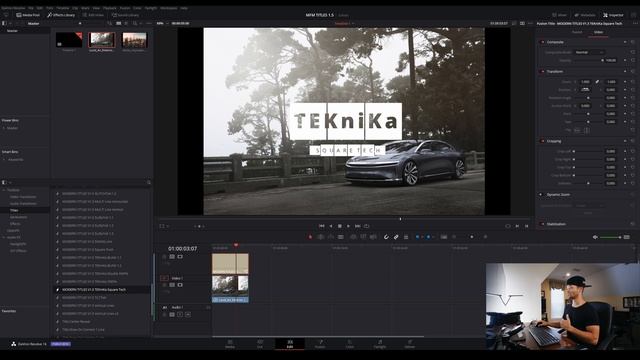Open the Workspace menu
This screenshot has height=360, width=640.
168,8
